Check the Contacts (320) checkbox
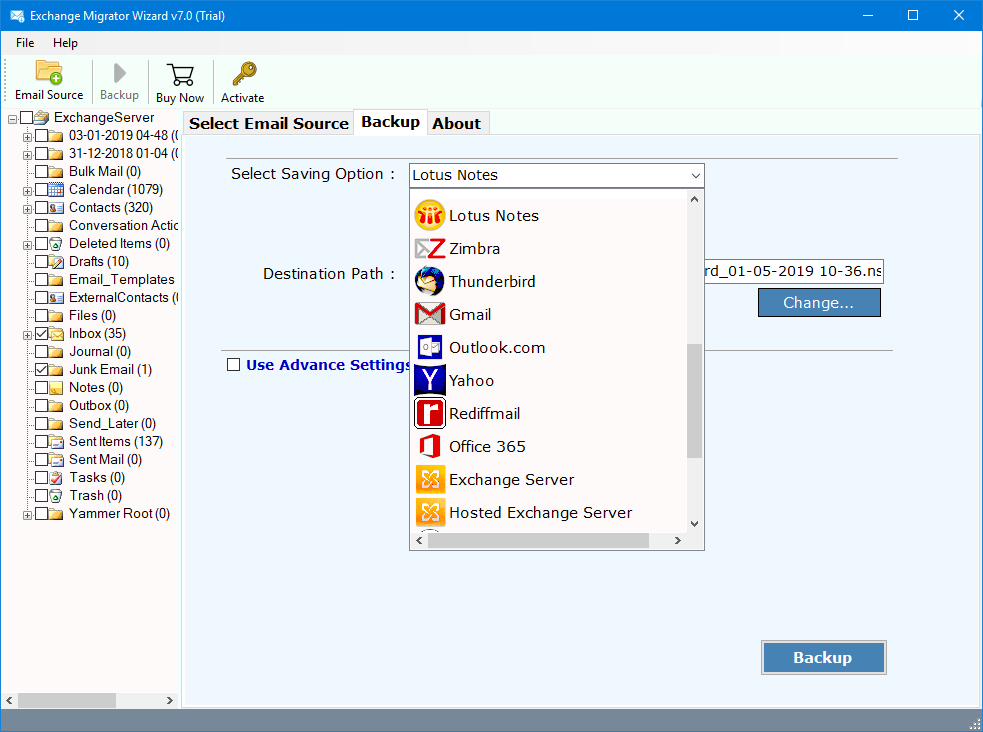 (x=41, y=207)
